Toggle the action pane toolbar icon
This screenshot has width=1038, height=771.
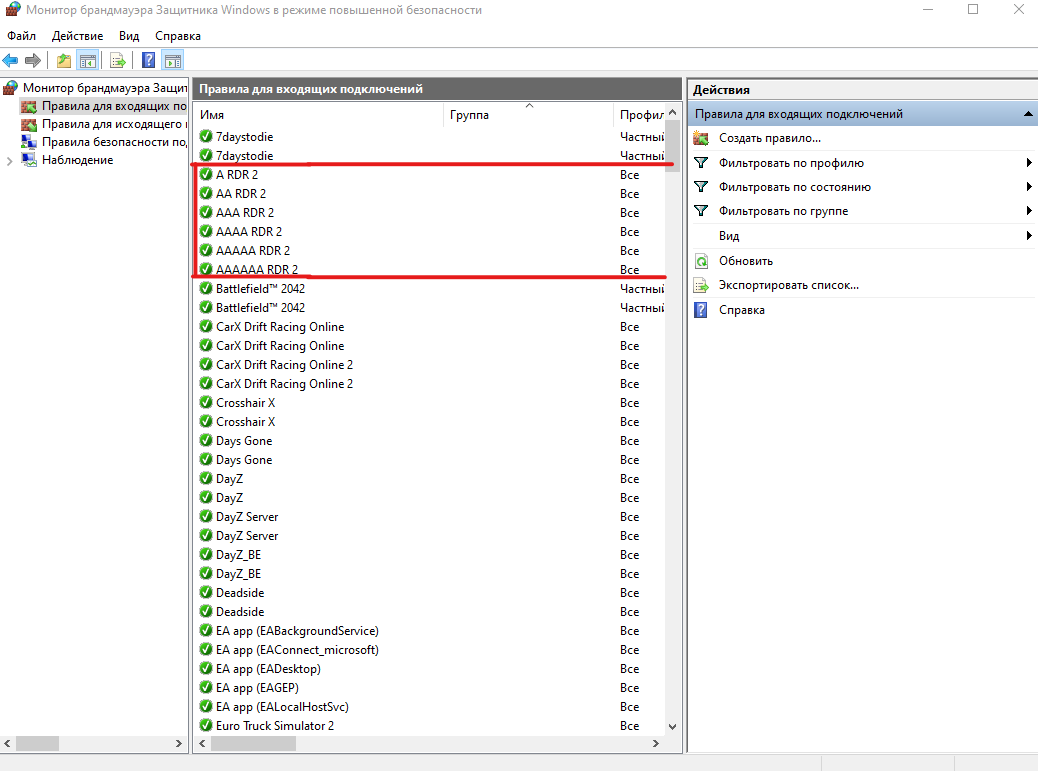tap(173, 61)
